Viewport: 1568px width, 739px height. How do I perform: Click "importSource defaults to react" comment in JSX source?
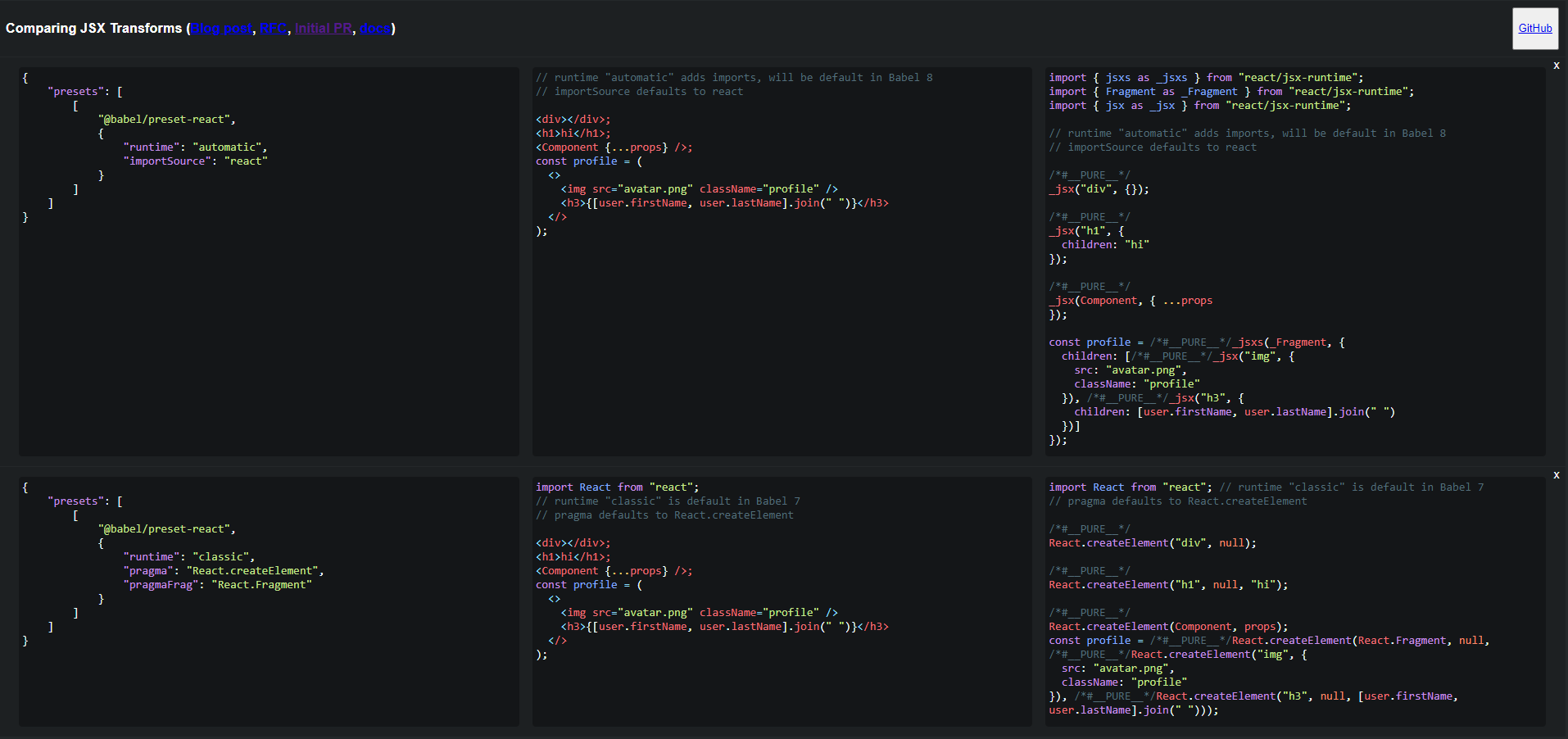(x=640, y=92)
